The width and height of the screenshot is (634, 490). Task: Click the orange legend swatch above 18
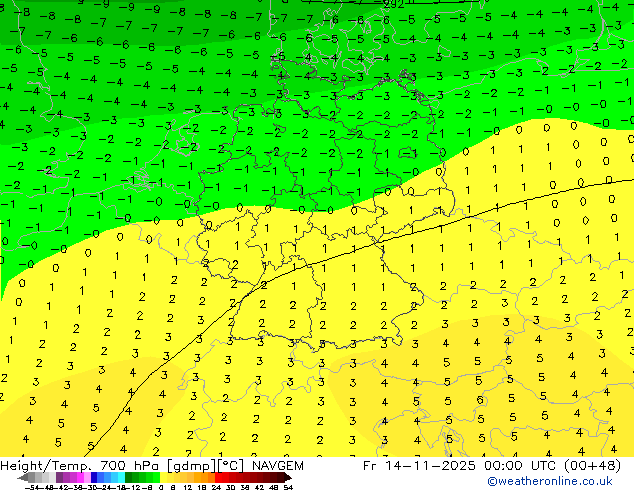tap(204, 478)
